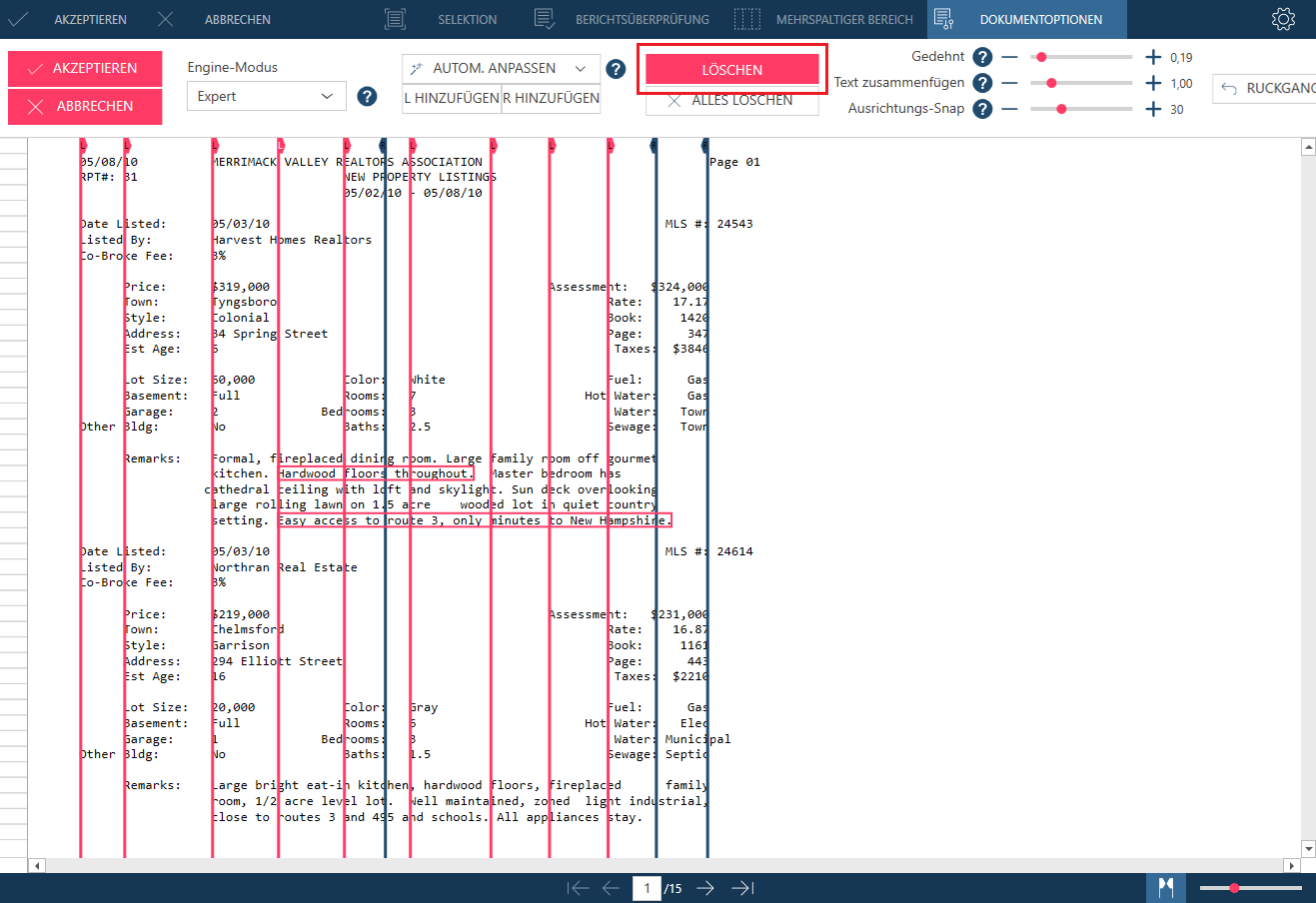Viewport: 1316px width, 903px height.
Task: Decrease Text zusammenfügen value with minus
Action: click(1009, 83)
